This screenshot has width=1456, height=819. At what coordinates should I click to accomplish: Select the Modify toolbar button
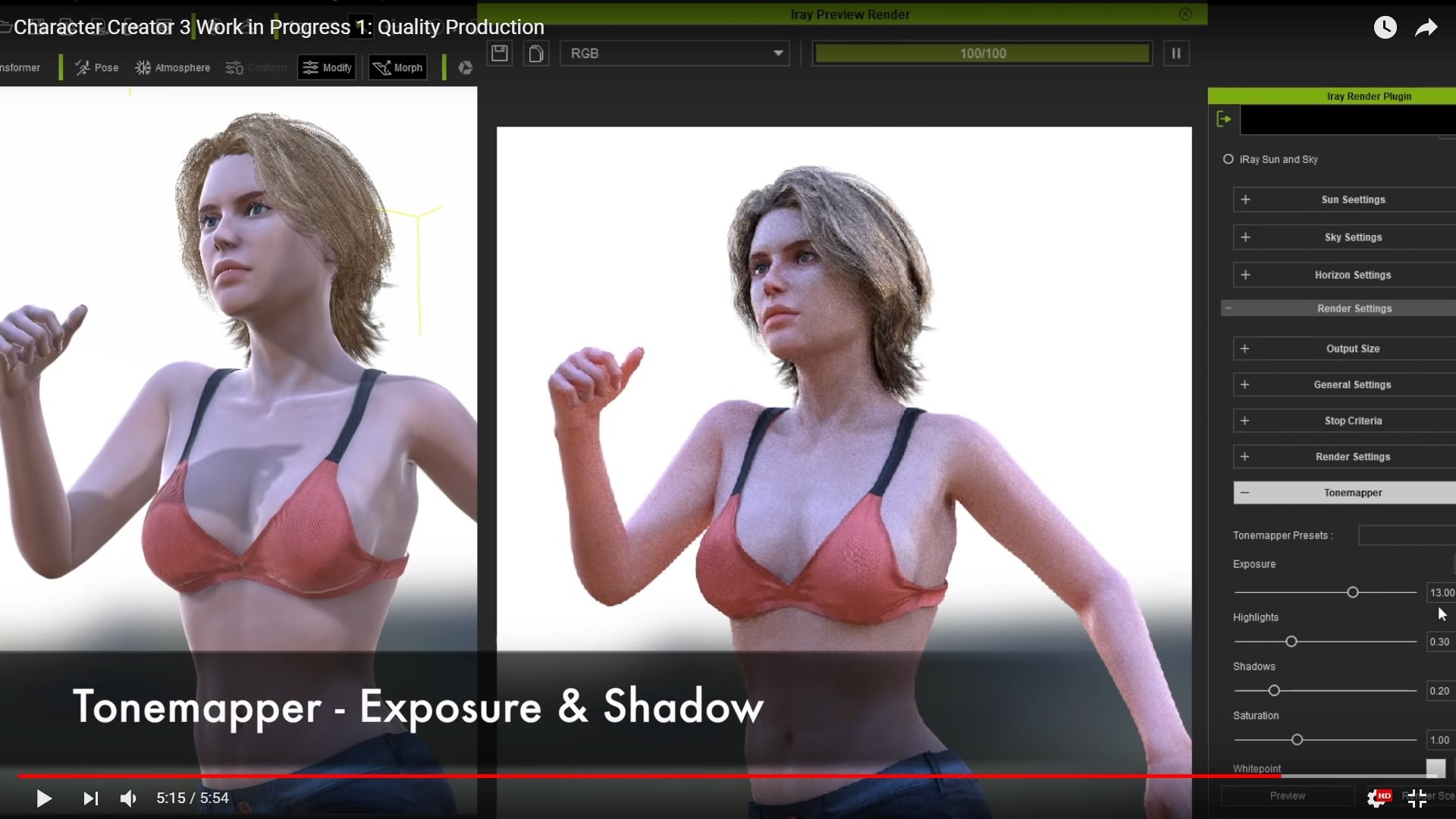tap(328, 67)
